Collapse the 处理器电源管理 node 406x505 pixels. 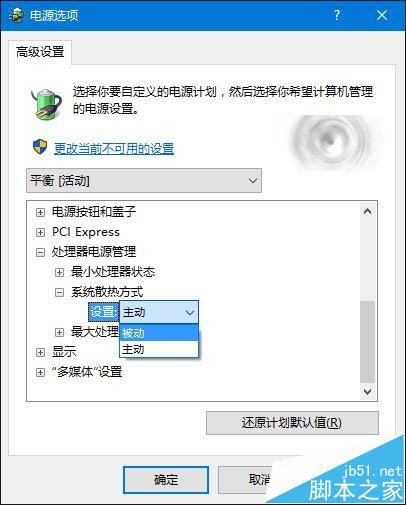(x=40, y=252)
